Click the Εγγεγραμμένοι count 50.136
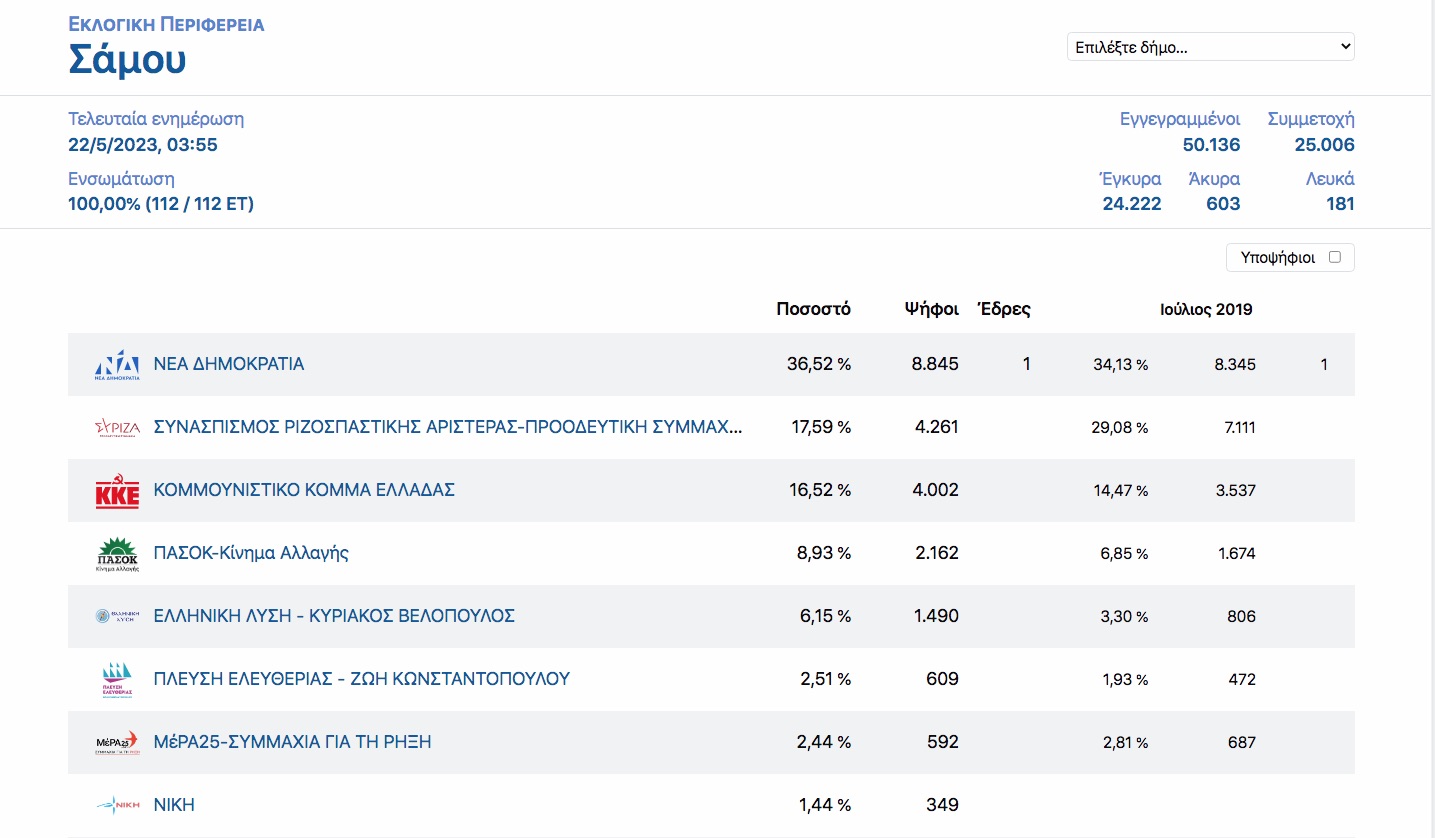1435x838 pixels. [1211, 145]
